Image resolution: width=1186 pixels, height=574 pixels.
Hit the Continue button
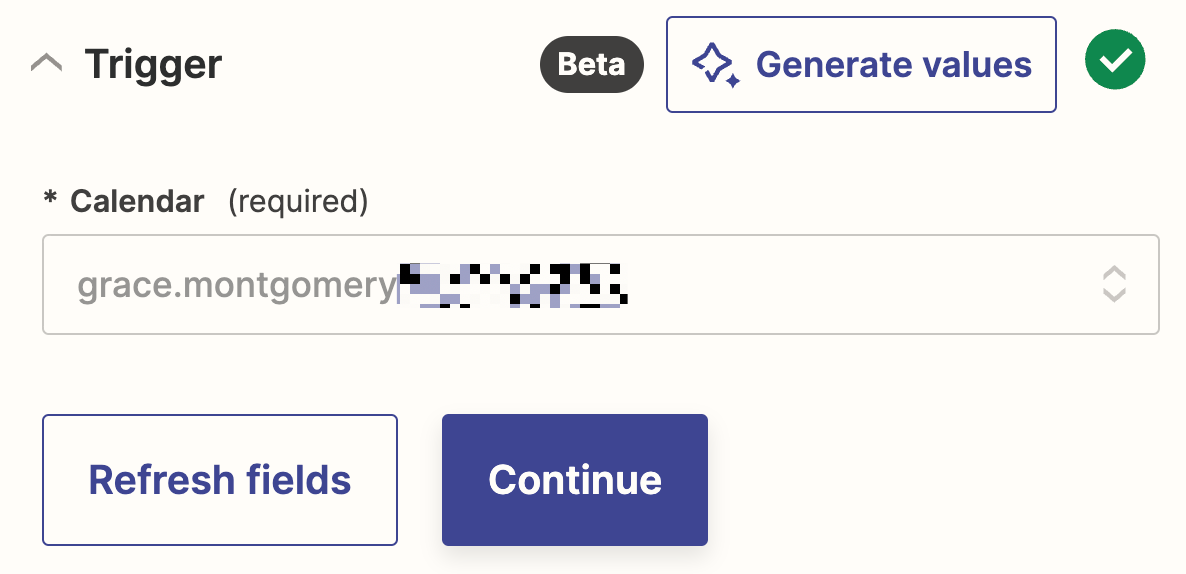pyautogui.click(x=575, y=480)
